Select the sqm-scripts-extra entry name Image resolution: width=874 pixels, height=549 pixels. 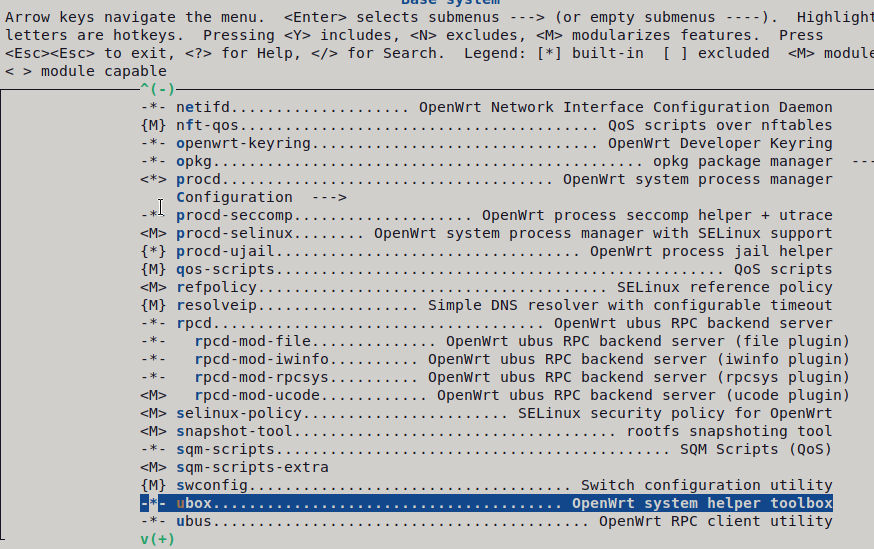253,468
